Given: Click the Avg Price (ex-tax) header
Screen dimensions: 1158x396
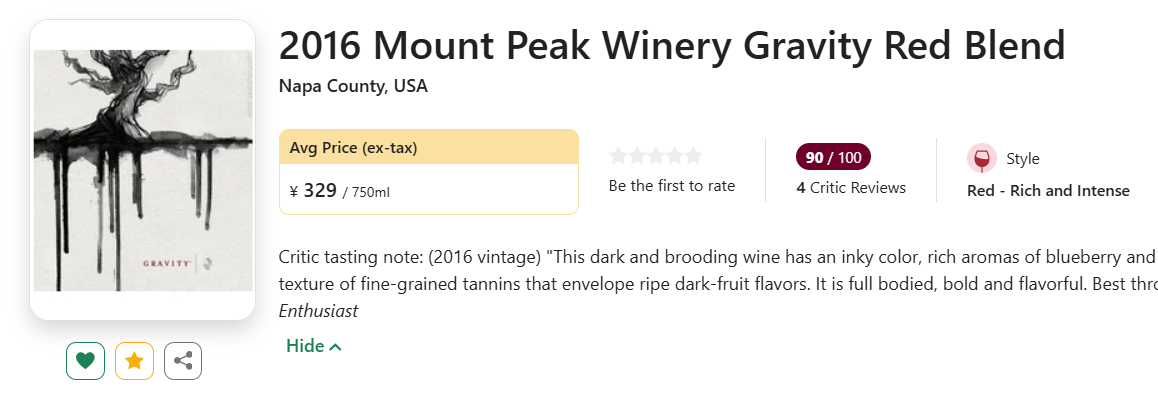Looking at the screenshot, I should point(428,147).
